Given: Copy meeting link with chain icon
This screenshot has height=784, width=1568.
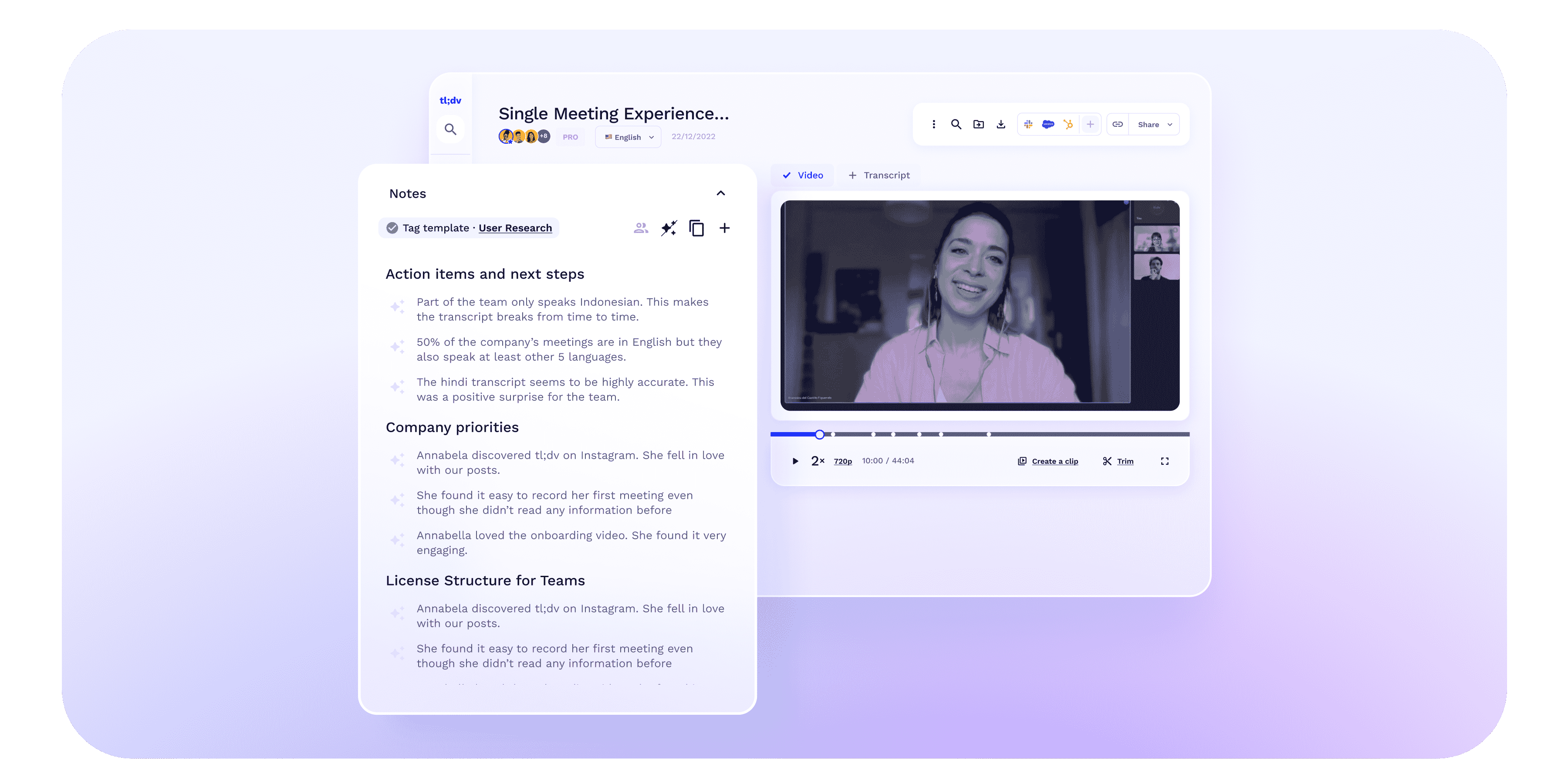Looking at the screenshot, I should [1118, 124].
